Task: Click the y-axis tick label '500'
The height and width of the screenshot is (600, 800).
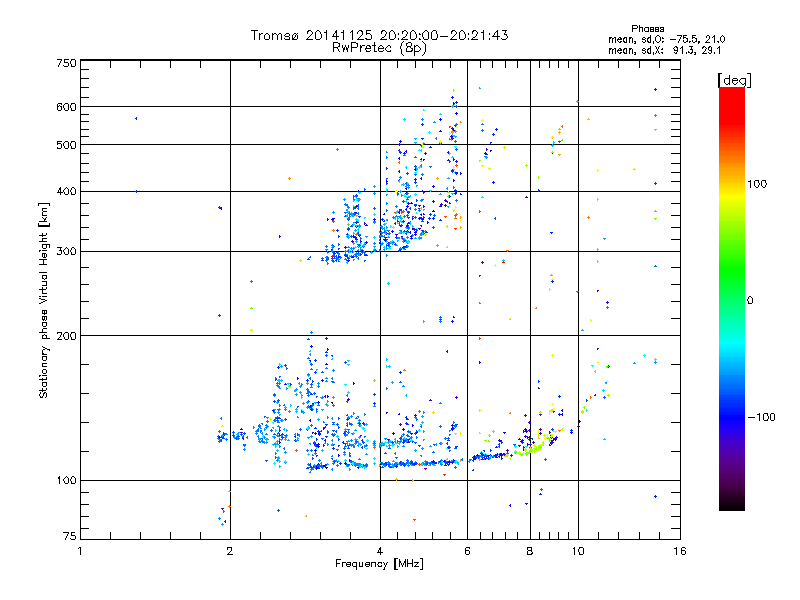Action: pos(67,145)
